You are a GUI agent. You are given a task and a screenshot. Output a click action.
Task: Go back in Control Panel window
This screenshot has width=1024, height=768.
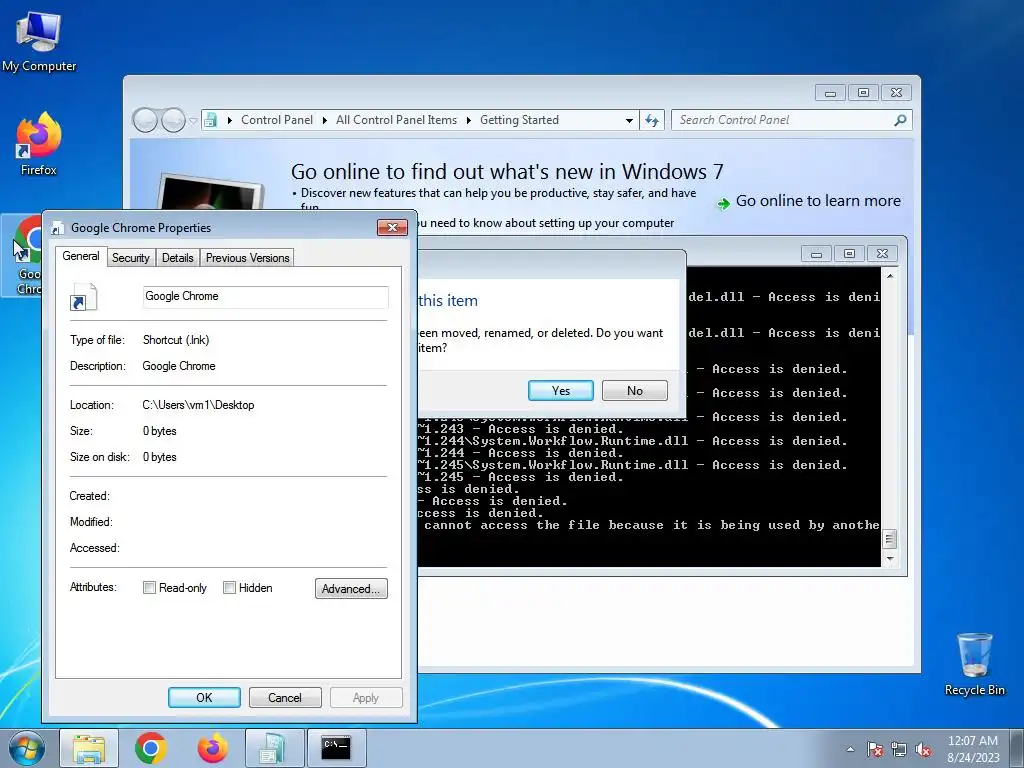[x=145, y=120]
